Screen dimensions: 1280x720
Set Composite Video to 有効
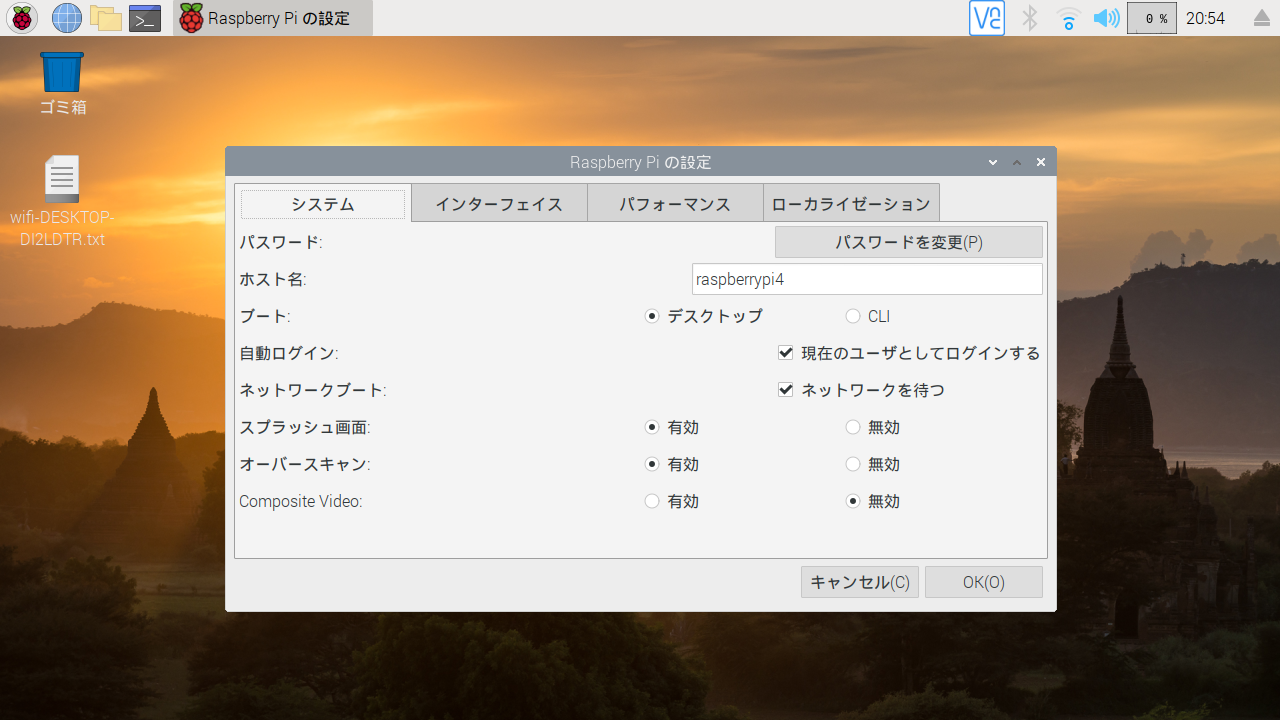click(672, 501)
